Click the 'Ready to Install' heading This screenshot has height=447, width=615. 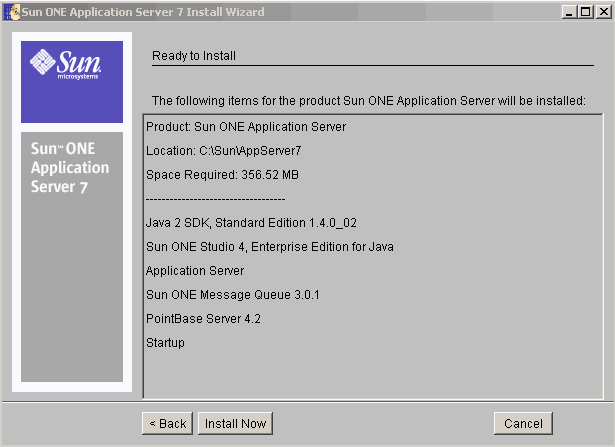(x=194, y=56)
